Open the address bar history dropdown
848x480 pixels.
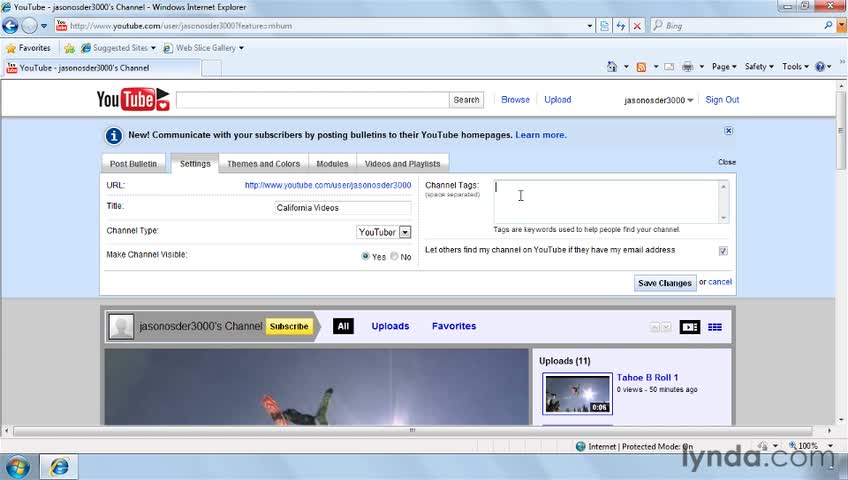[589, 26]
